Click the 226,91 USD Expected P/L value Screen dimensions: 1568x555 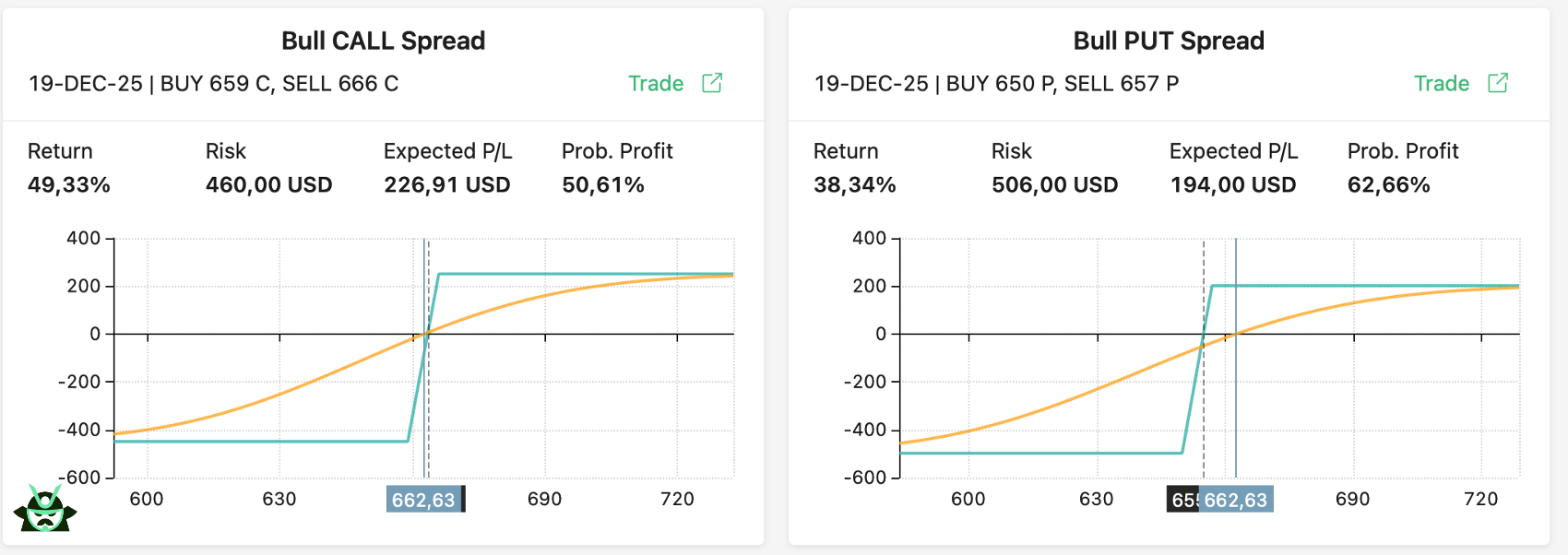447,184
